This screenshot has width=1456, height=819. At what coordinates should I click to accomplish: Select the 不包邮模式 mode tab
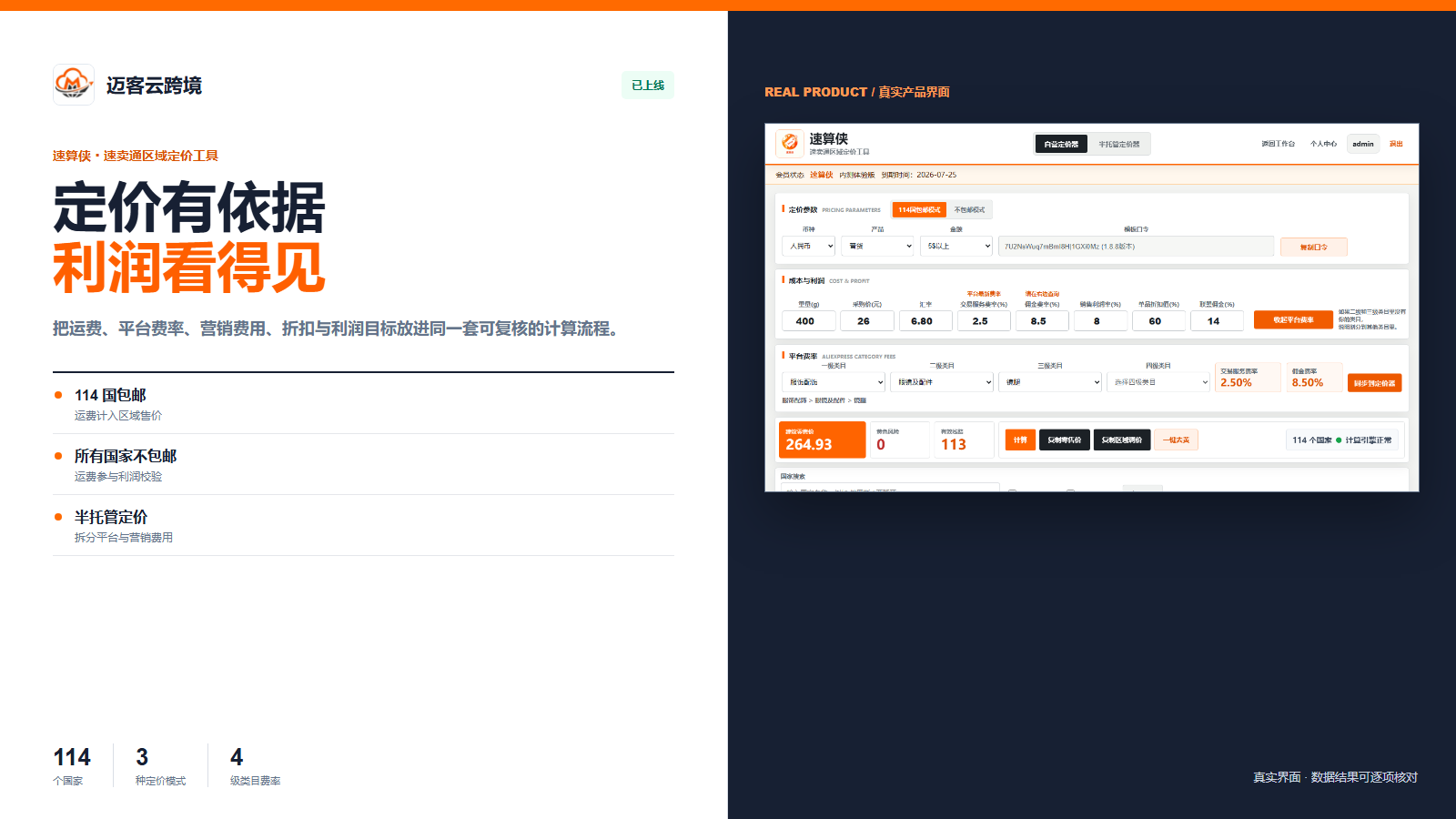tap(969, 209)
